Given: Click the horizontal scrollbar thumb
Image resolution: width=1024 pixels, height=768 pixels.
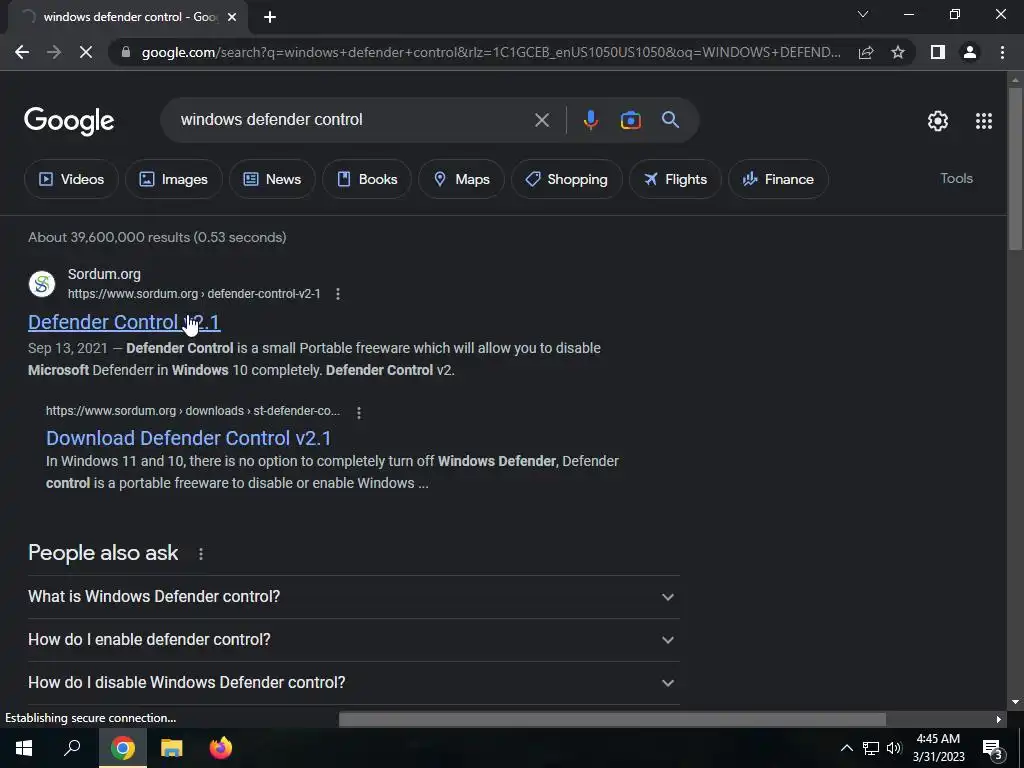Looking at the screenshot, I should (x=612, y=719).
